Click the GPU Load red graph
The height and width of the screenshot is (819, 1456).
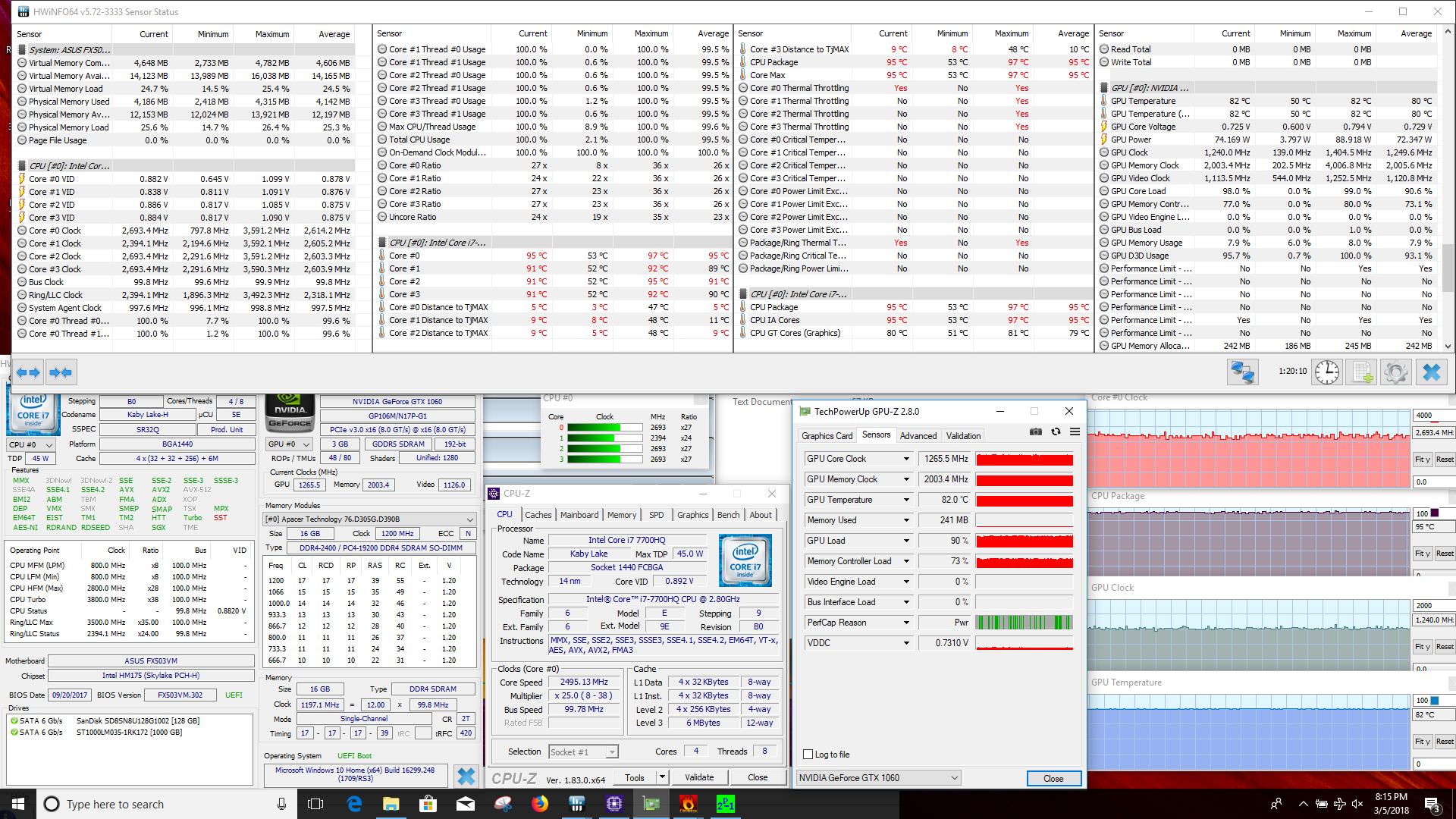click(1024, 541)
